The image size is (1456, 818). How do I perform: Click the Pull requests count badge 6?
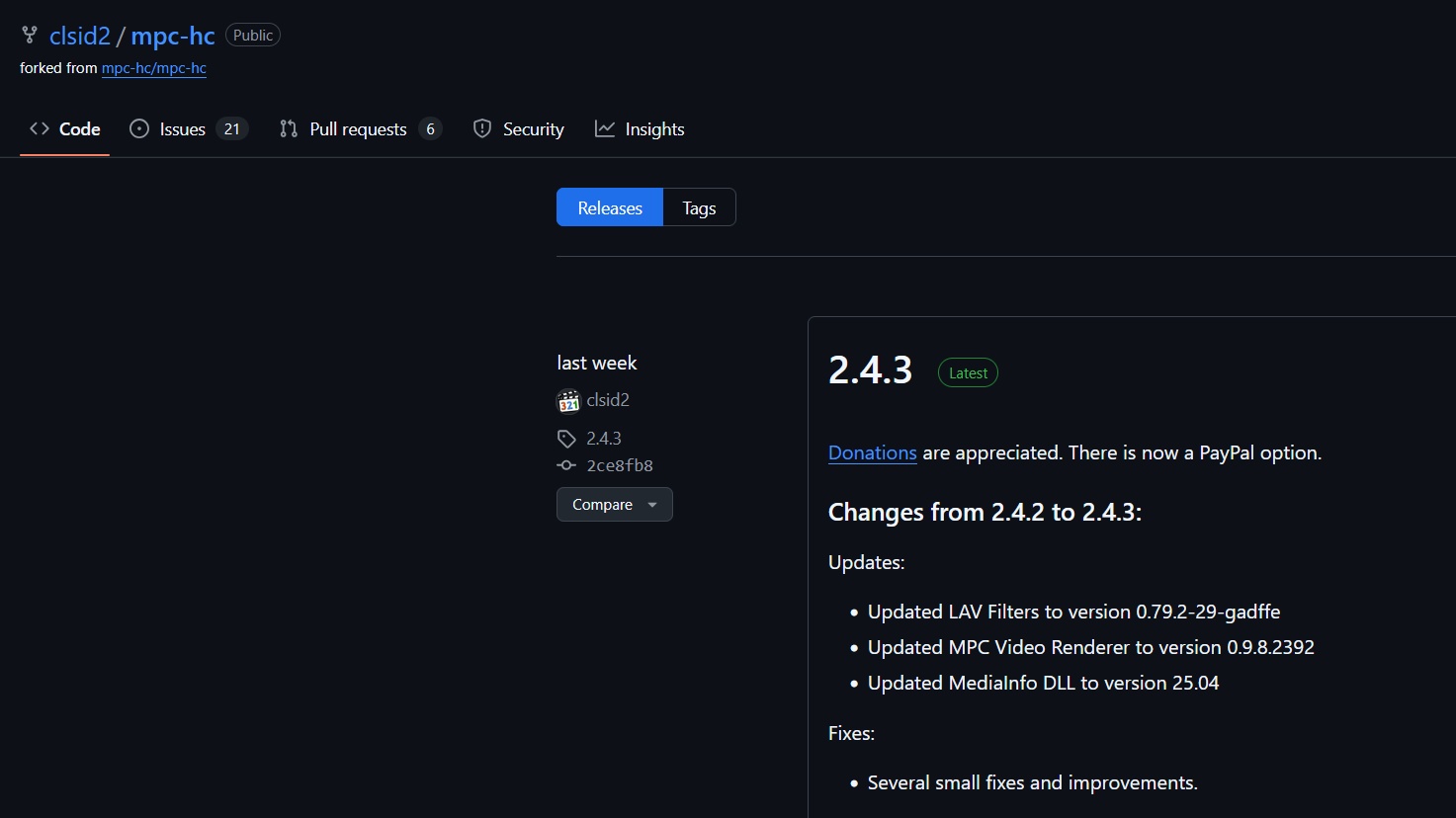pyautogui.click(x=430, y=129)
